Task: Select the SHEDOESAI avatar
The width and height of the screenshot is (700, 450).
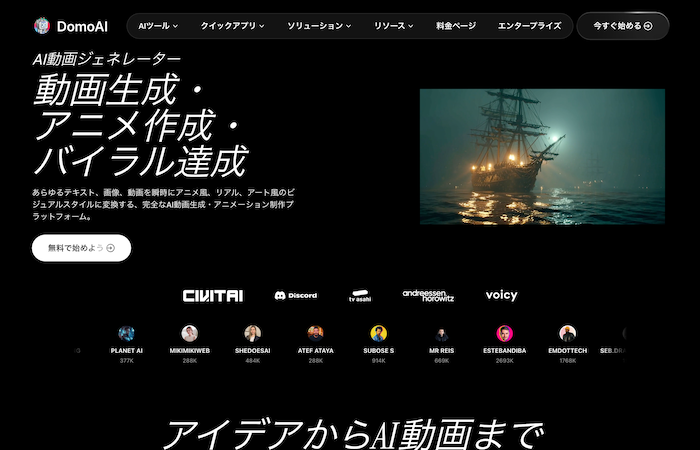Action: coord(253,334)
